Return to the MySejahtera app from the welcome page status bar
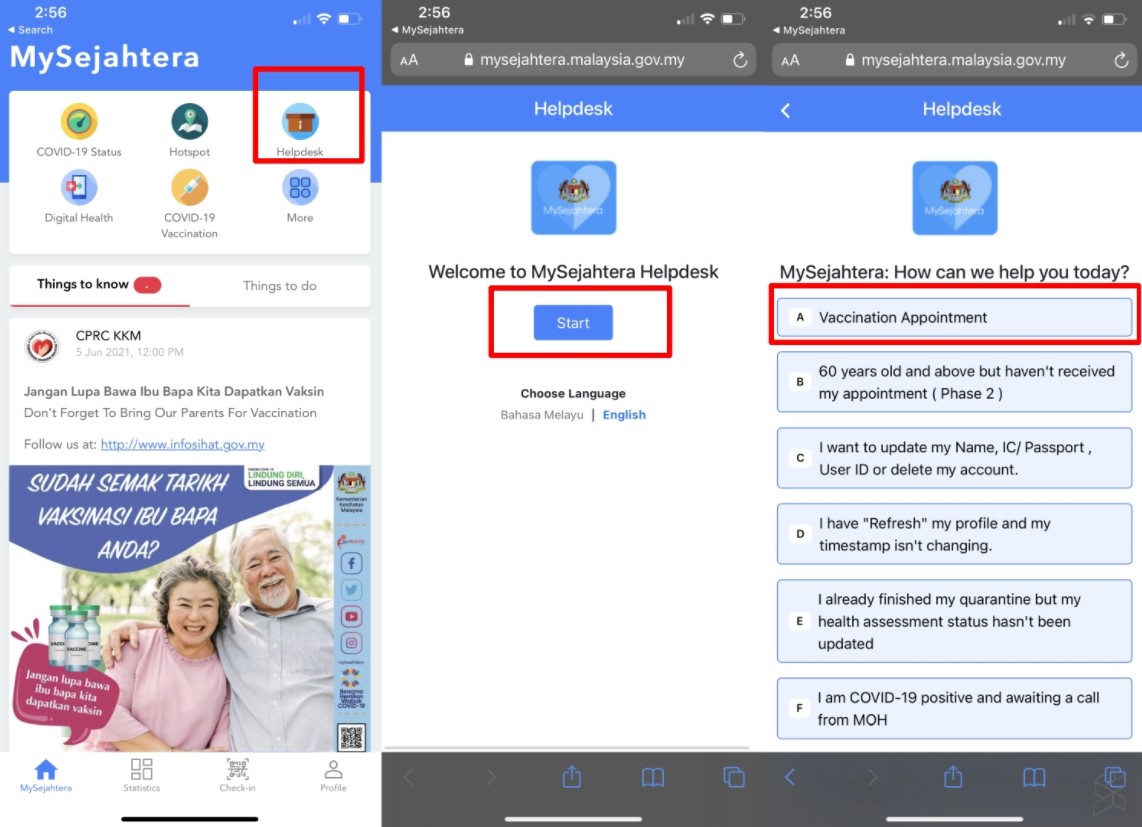 (428, 30)
